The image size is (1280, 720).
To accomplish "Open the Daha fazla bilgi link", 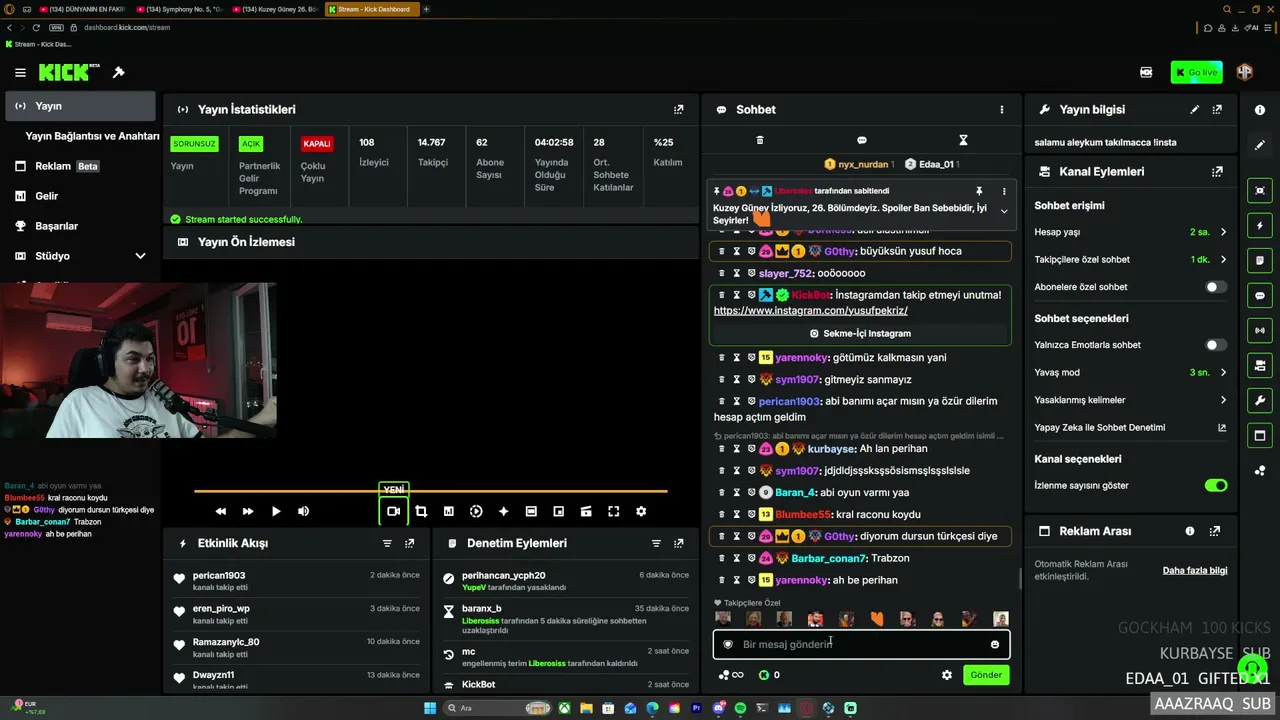I will (1195, 571).
